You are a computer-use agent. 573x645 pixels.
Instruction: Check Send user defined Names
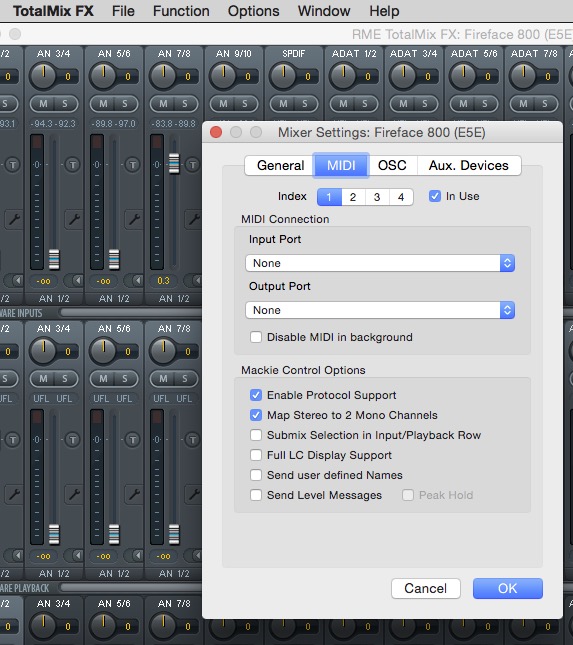(x=256, y=475)
